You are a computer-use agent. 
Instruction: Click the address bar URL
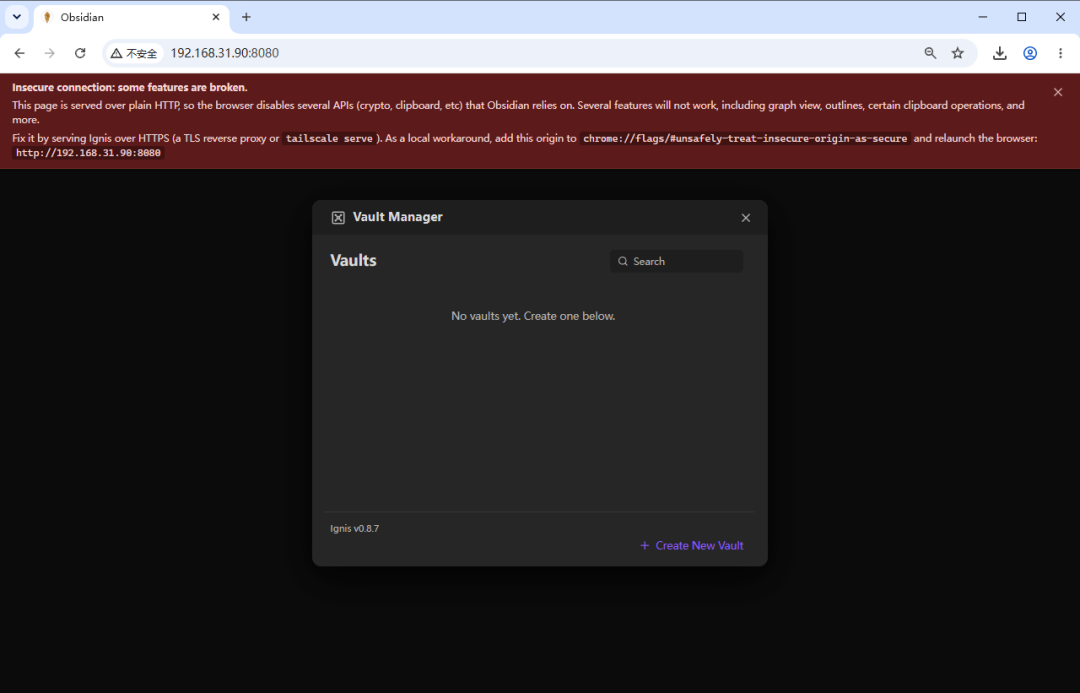pyautogui.click(x=225, y=53)
